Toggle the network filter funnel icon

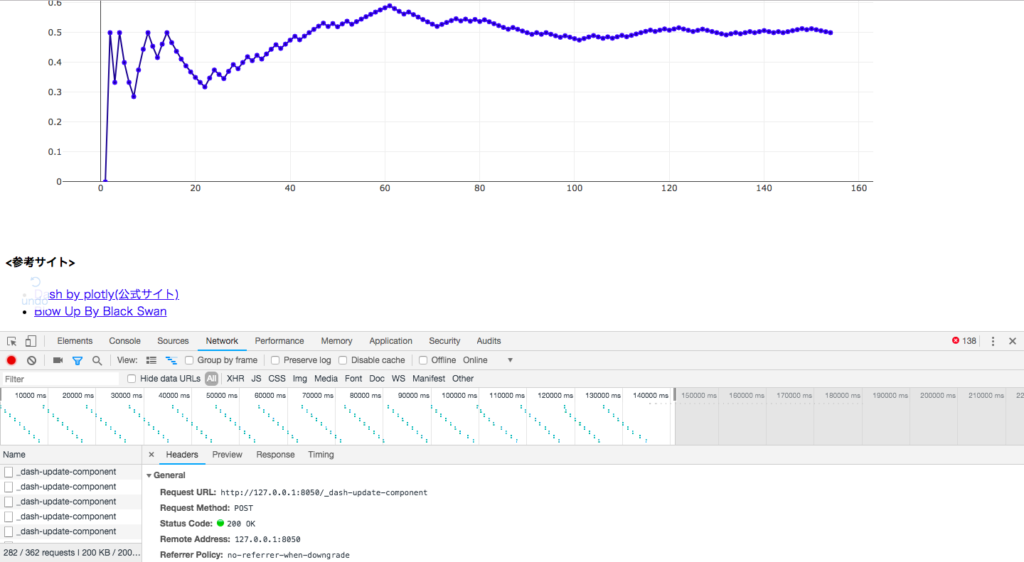click(x=77, y=360)
